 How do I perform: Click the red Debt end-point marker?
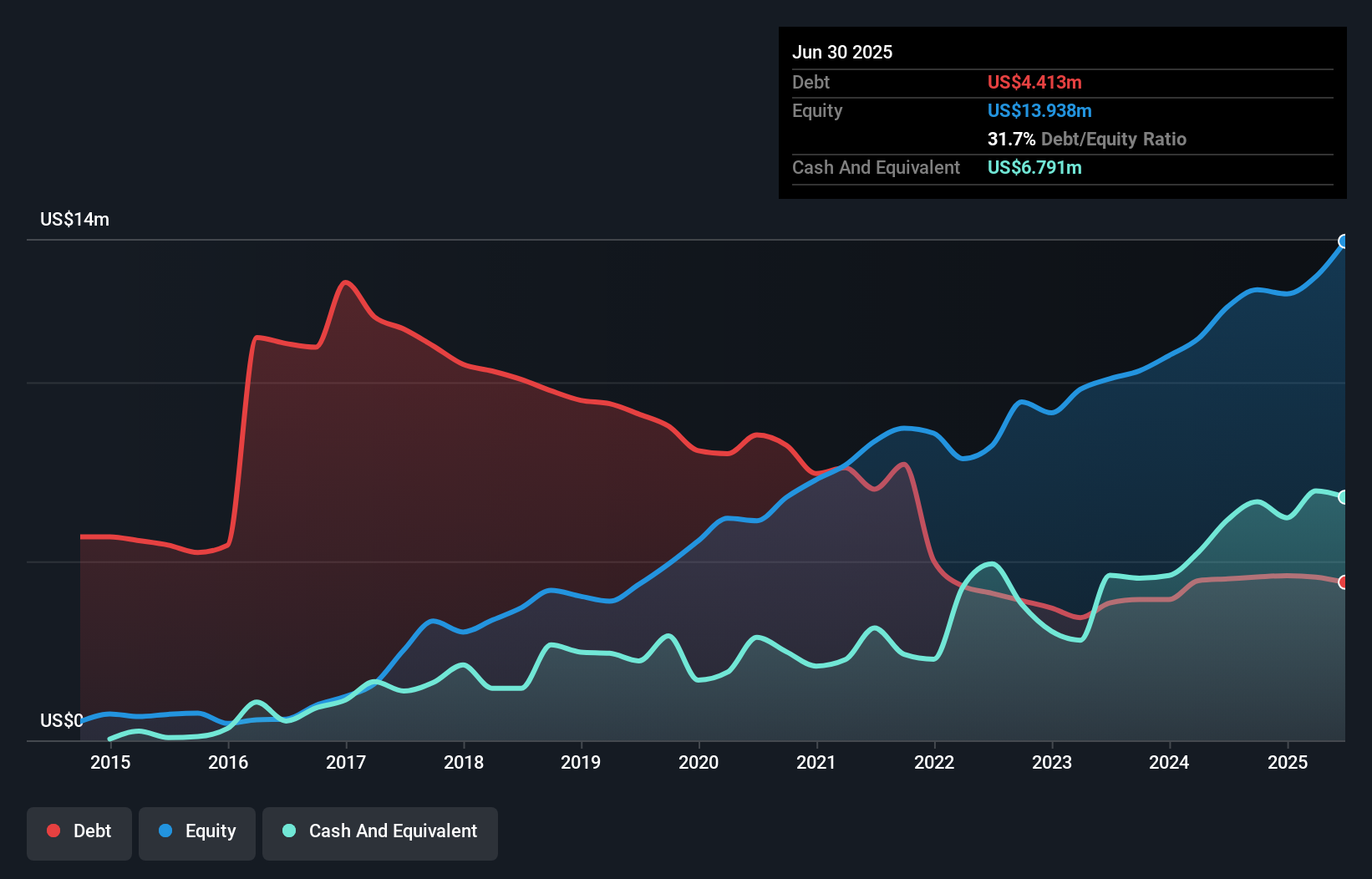coord(1344,582)
